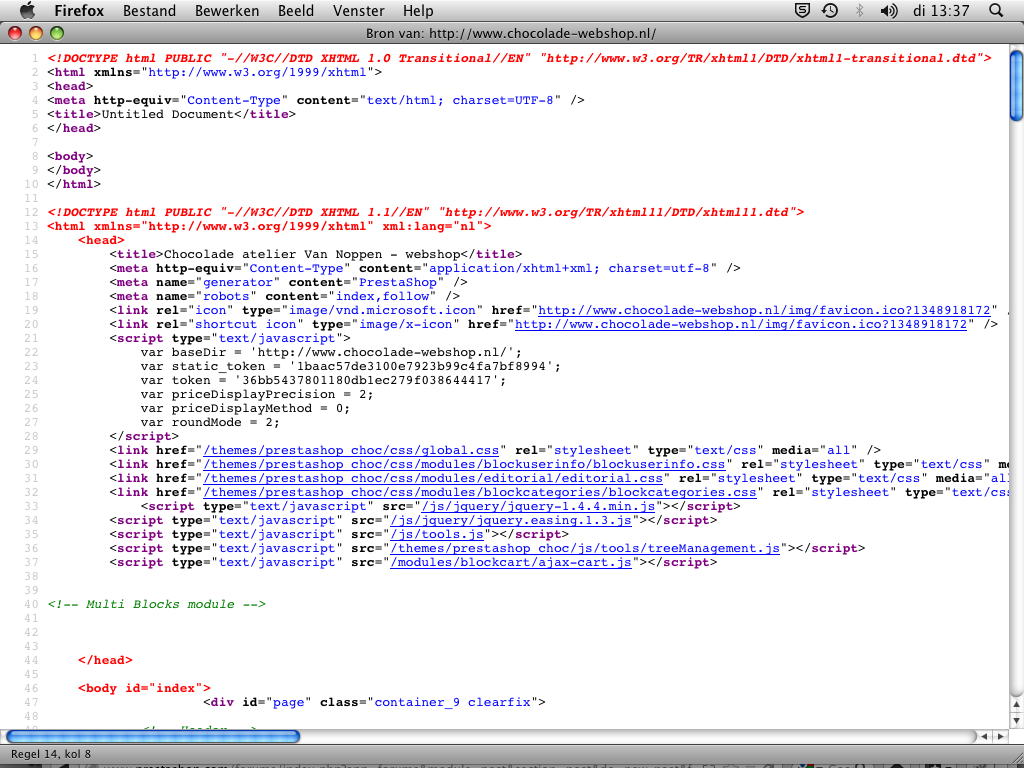Click the horizontal scroll right arrow
1024x768 pixels.
coord(1000,737)
